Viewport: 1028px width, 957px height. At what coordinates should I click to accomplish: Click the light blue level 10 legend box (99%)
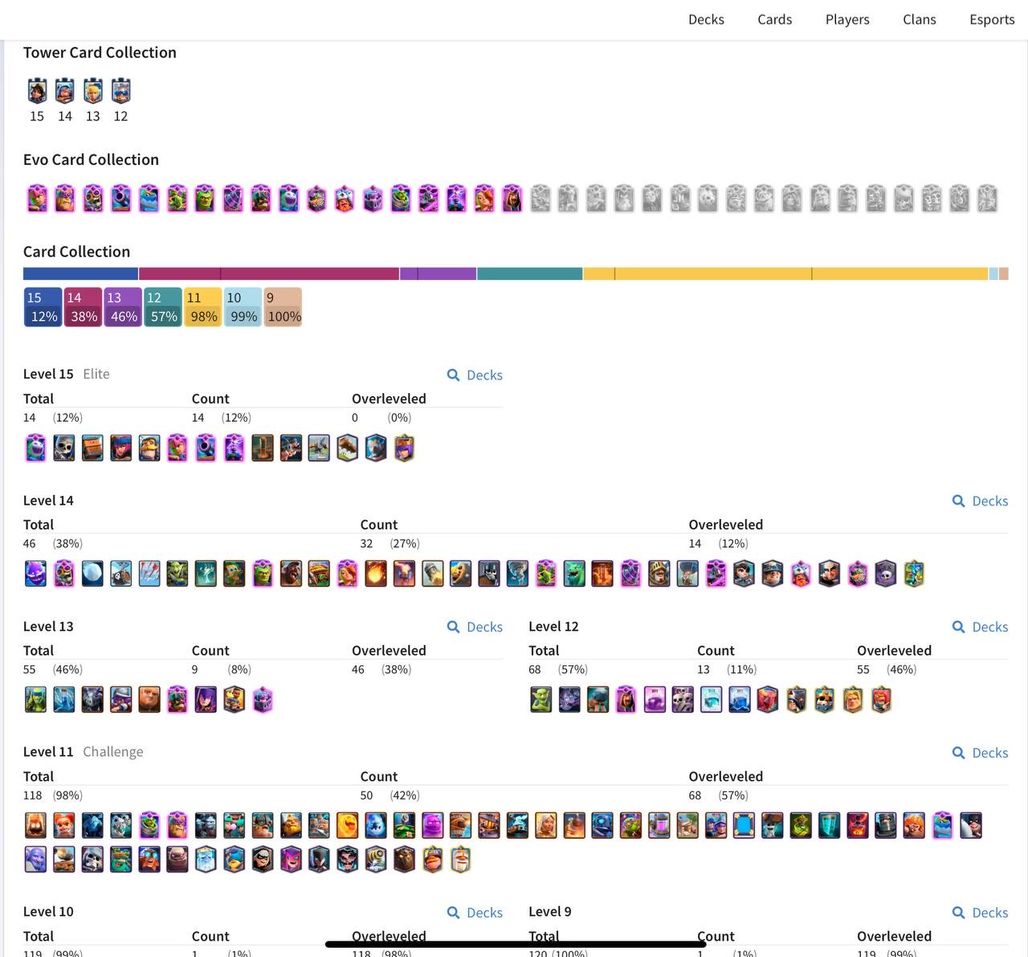pyautogui.click(x=243, y=307)
